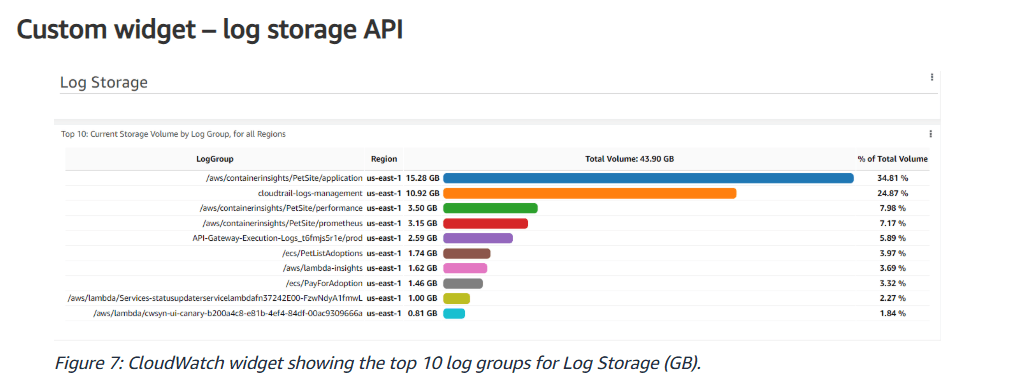Click the 3.97 % value
This screenshot has width=1010, height=388.
[893, 253]
